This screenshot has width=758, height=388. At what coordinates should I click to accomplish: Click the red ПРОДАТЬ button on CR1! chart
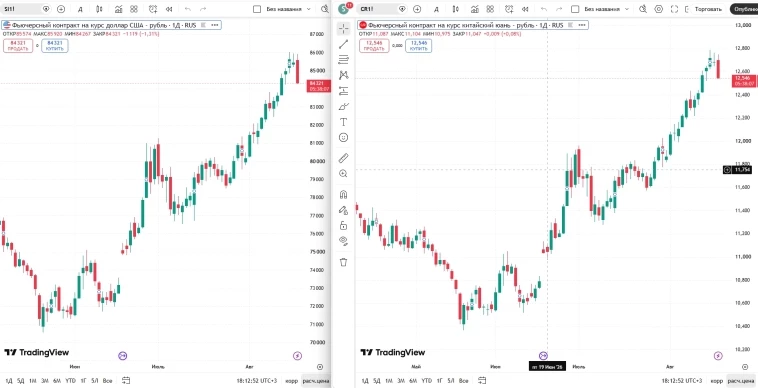pyautogui.click(x=374, y=46)
